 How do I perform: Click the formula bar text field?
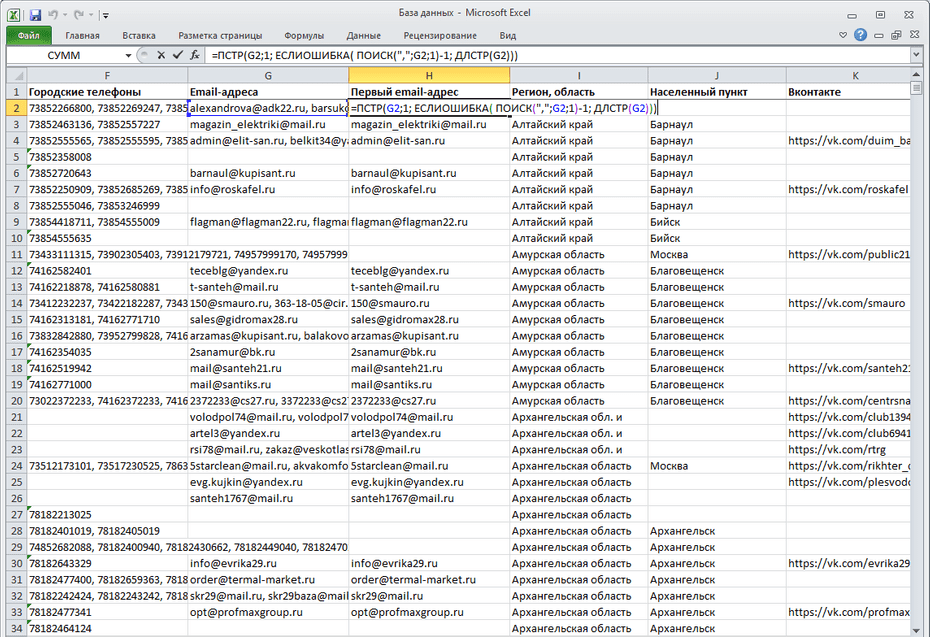pyautogui.click(x=558, y=55)
